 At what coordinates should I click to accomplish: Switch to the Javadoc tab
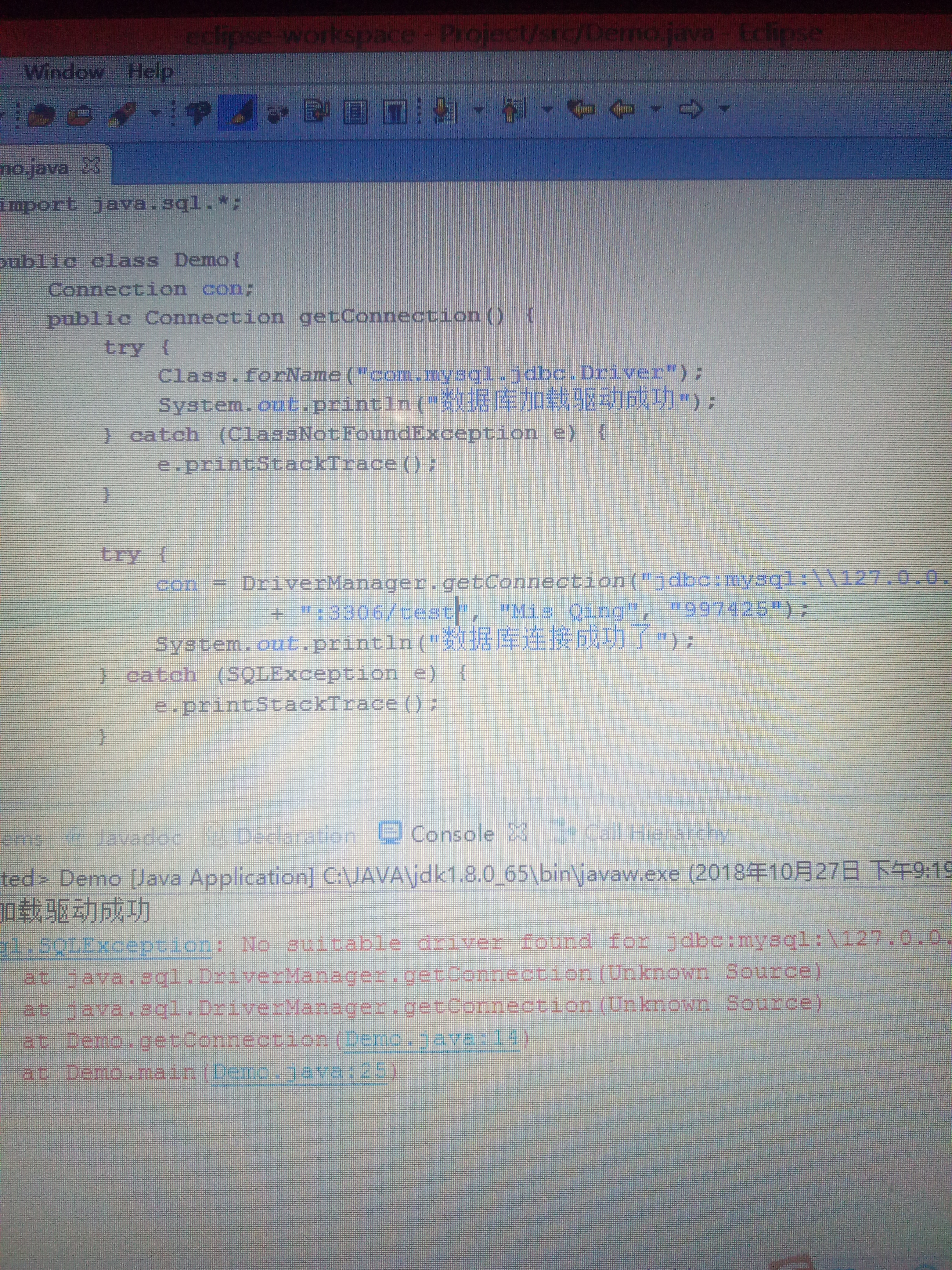pyautogui.click(x=139, y=838)
